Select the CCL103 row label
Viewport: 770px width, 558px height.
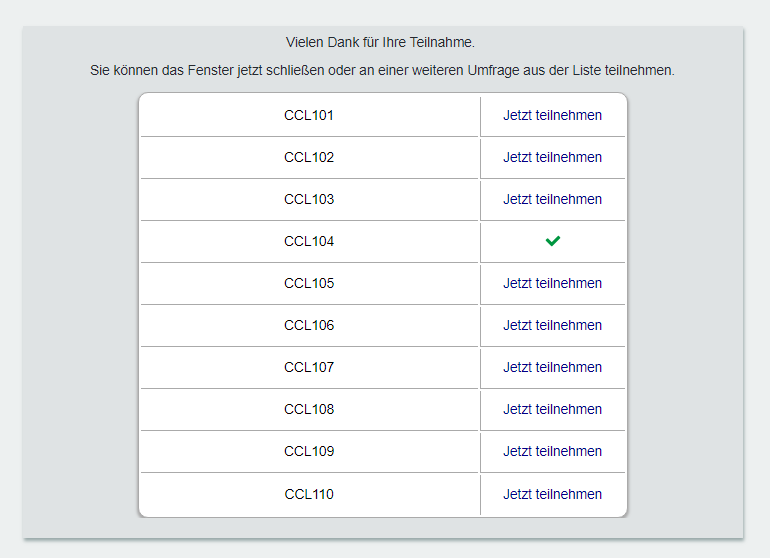point(309,199)
